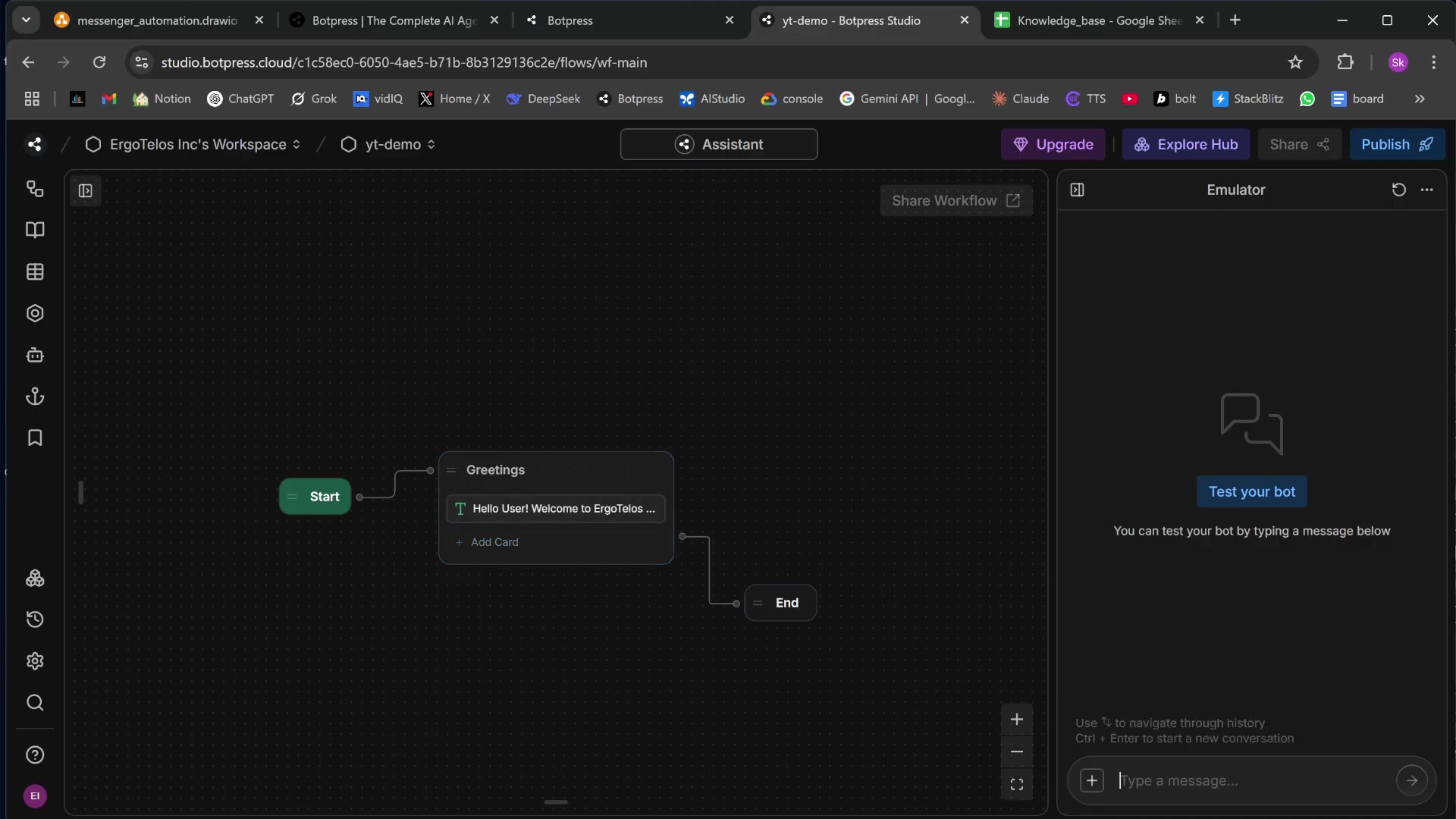The width and height of the screenshot is (1456, 819).
Task: Select the End node
Action: click(x=780, y=603)
